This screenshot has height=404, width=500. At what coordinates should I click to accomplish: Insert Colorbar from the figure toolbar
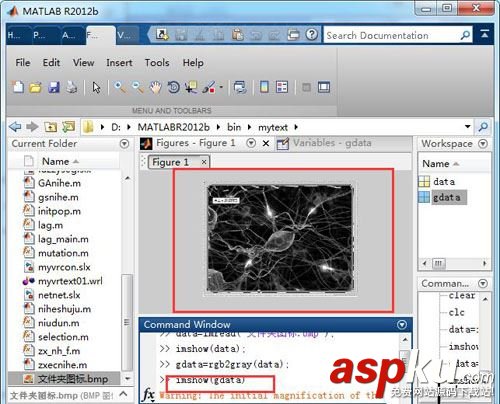[264, 87]
